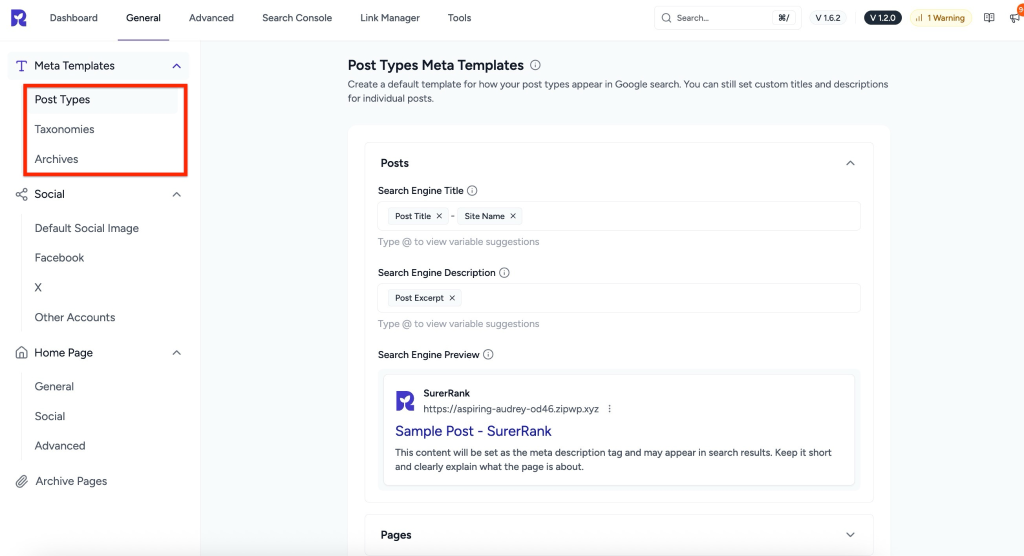Open Archive Pages in the sidebar
1024x556 pixels.
71,481
